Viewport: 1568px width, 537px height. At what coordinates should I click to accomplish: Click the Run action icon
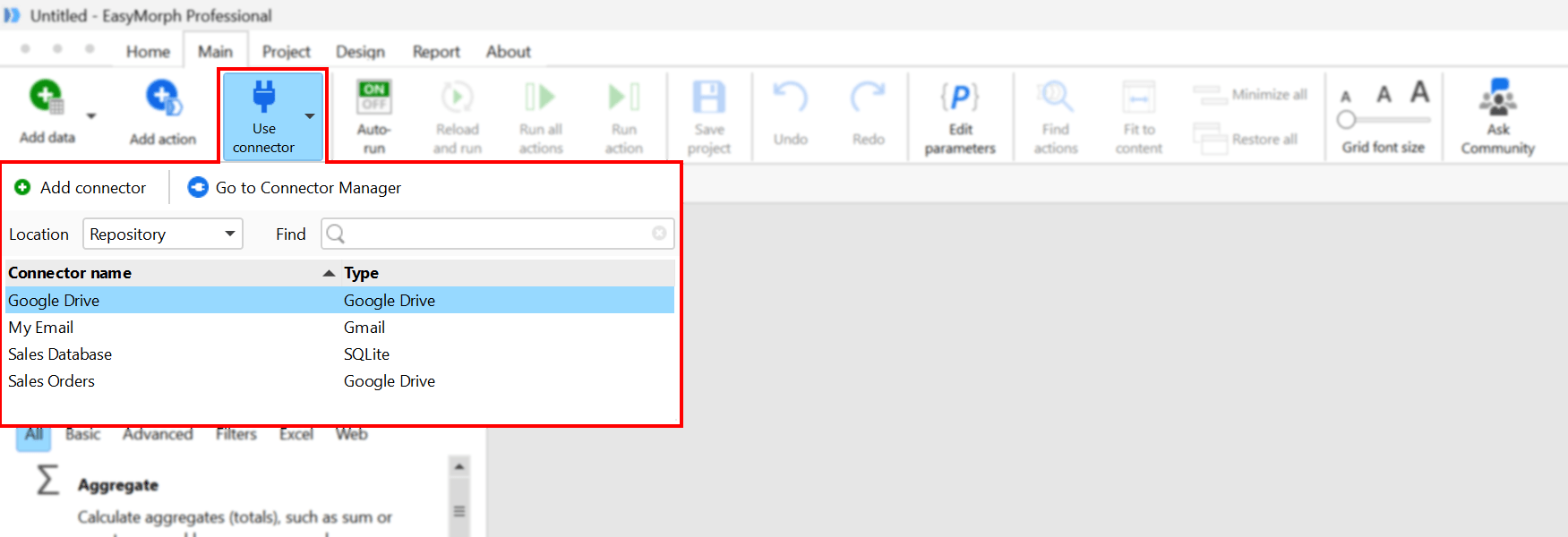pos(623,96)
